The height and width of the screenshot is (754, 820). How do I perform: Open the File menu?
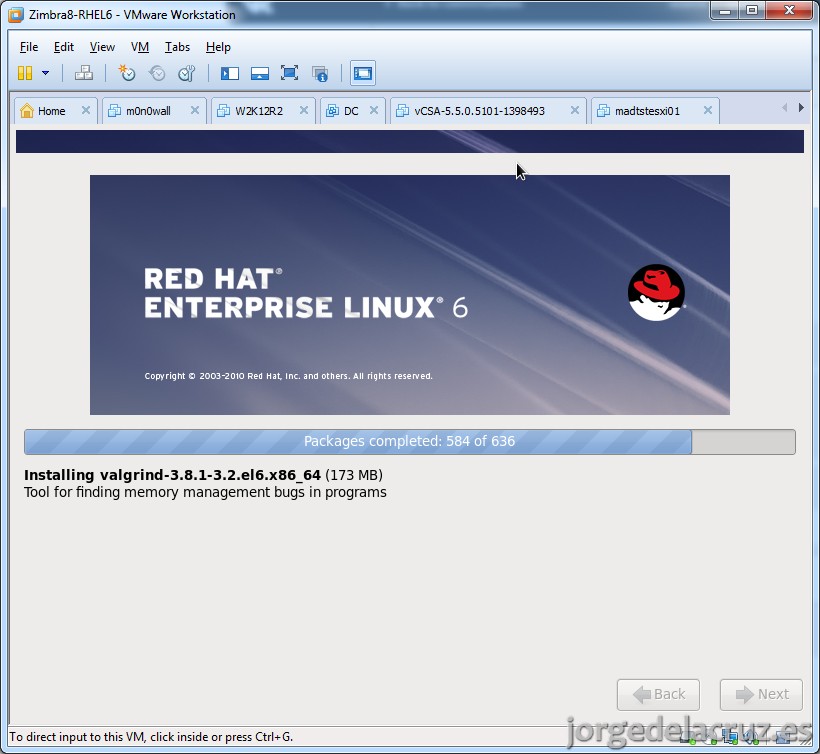(x=29, y=47)
